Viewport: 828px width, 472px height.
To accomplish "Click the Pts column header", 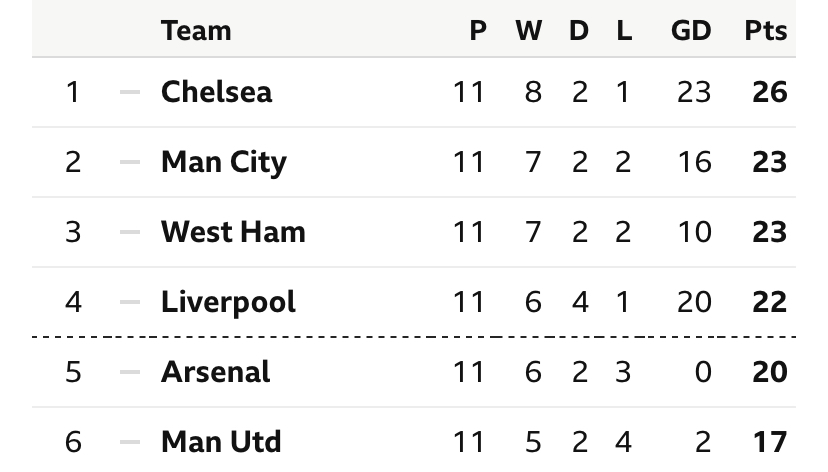I will (x=766, y=30).
